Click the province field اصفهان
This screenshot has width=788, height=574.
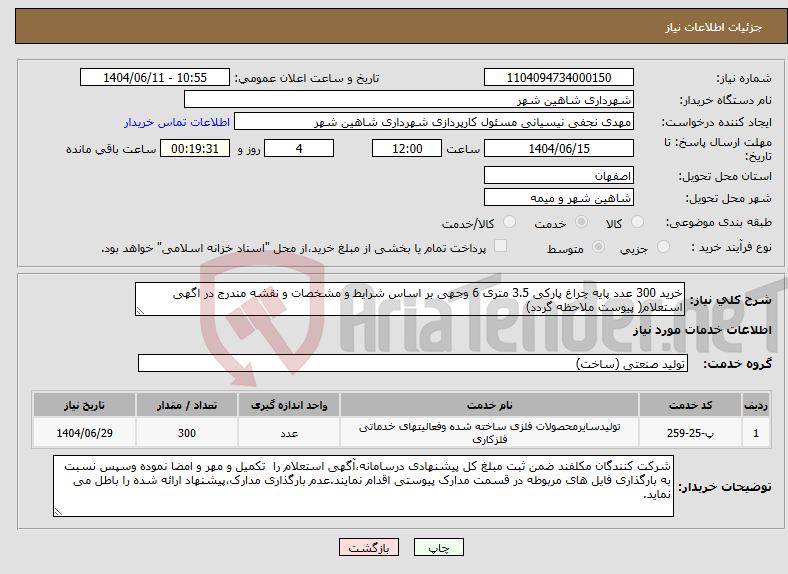(559, 175)
